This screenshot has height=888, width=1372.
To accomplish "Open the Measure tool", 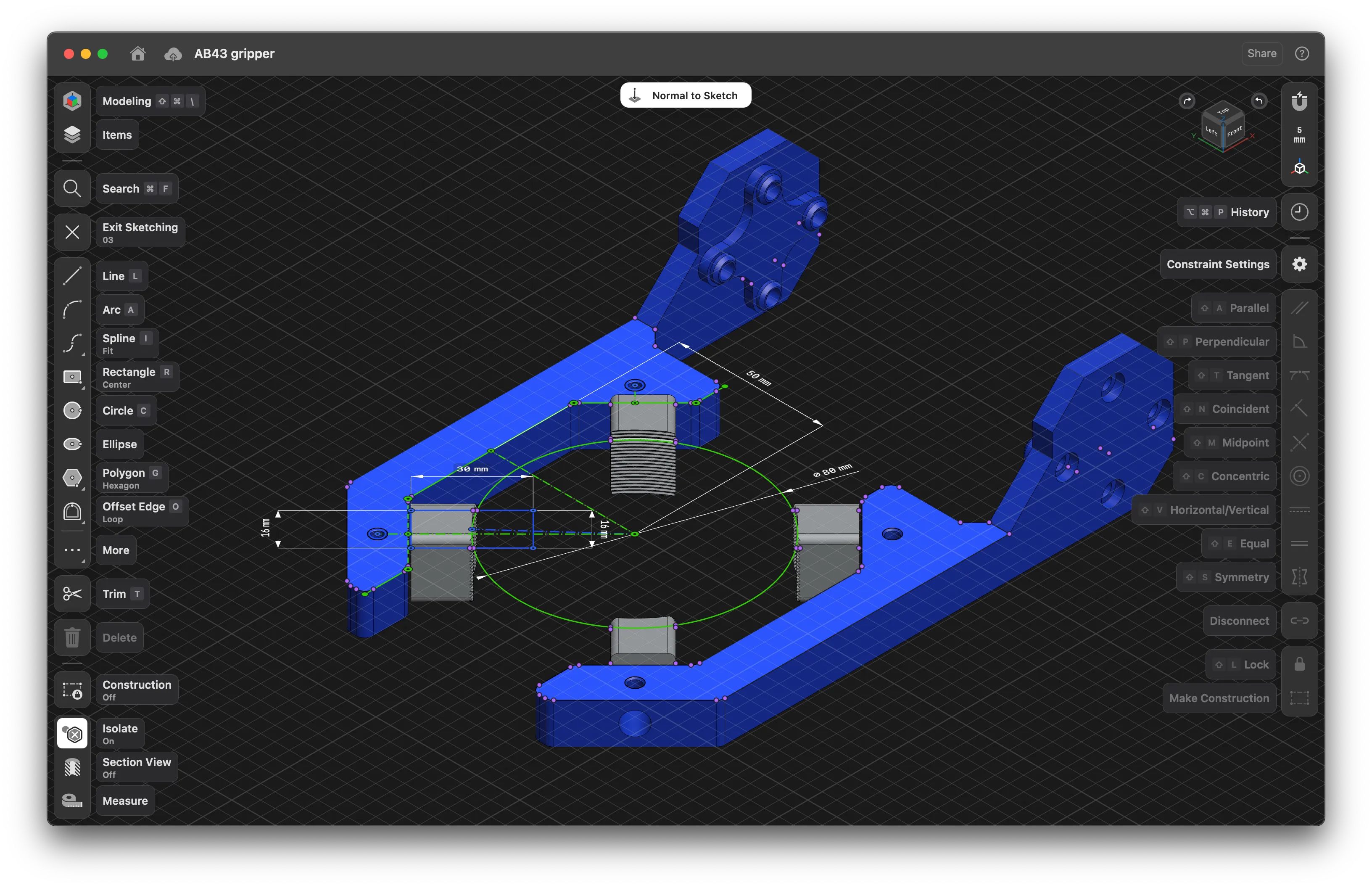I will (x=124, y=801).
